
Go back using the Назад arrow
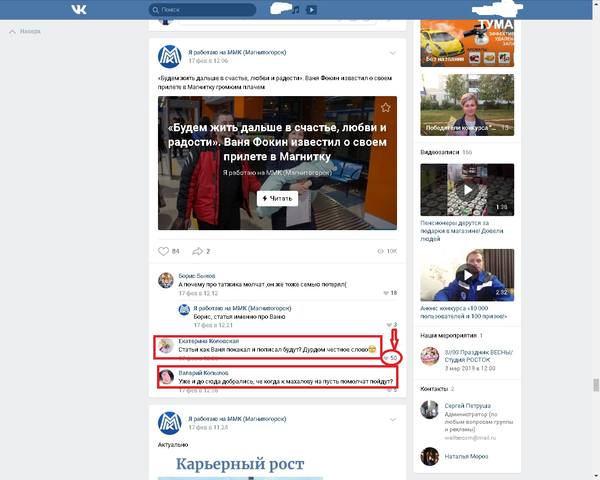click(25, 31)
